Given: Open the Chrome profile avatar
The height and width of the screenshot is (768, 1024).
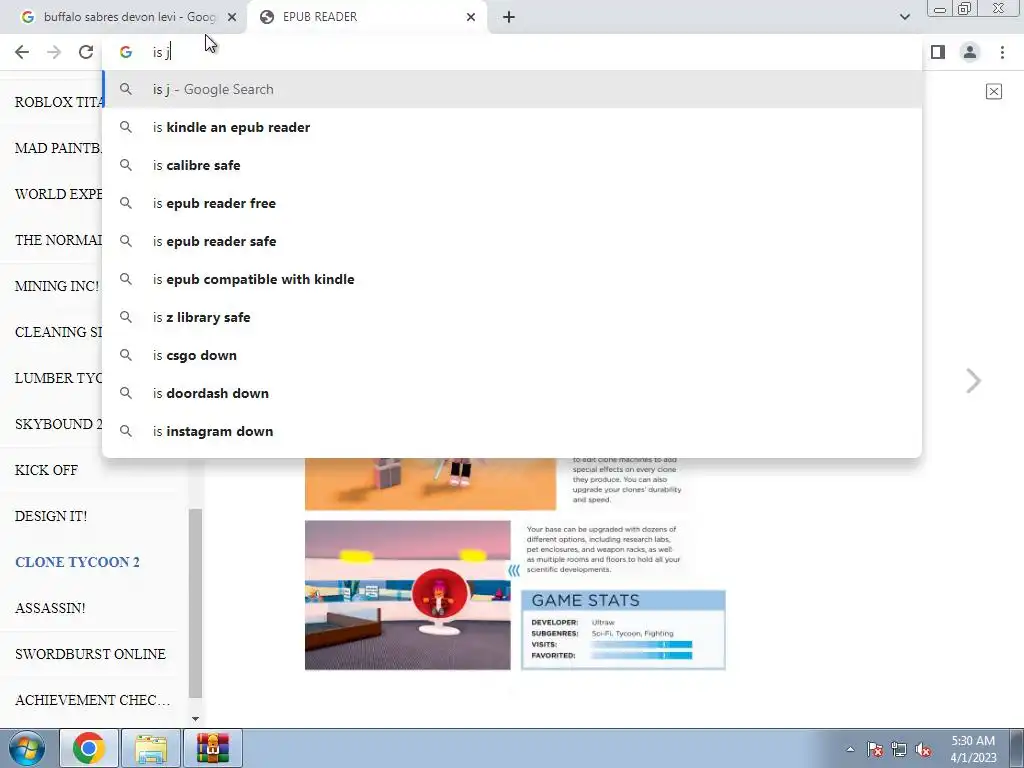Looking at the screenshot, I should pos(970,52).
